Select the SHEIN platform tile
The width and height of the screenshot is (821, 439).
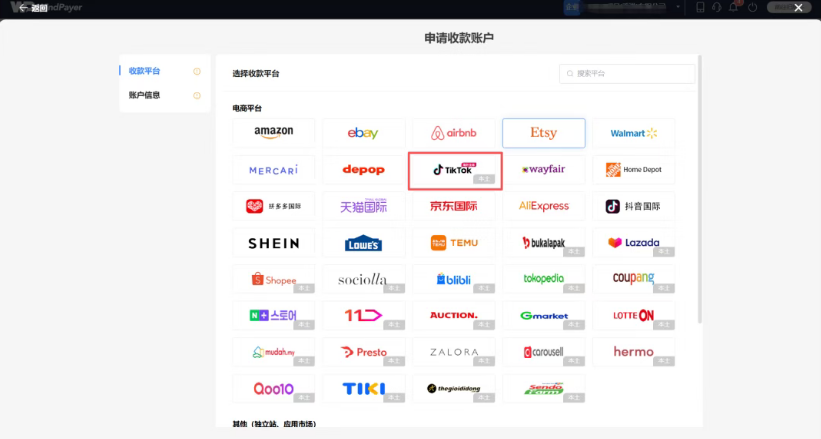point(274,243)
